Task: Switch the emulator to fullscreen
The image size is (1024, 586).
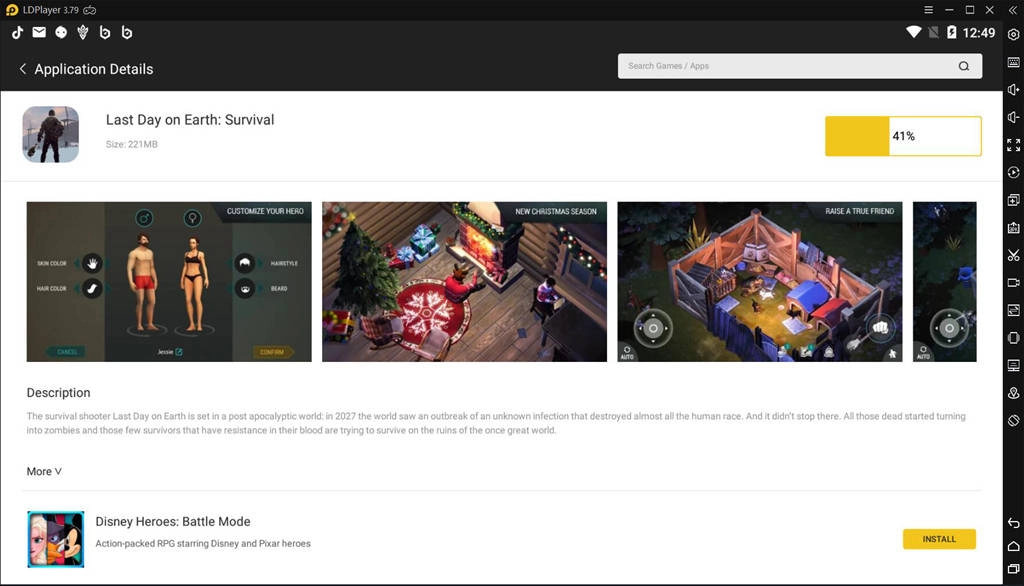Action: pyautogui.click(x=1014, y=144)
